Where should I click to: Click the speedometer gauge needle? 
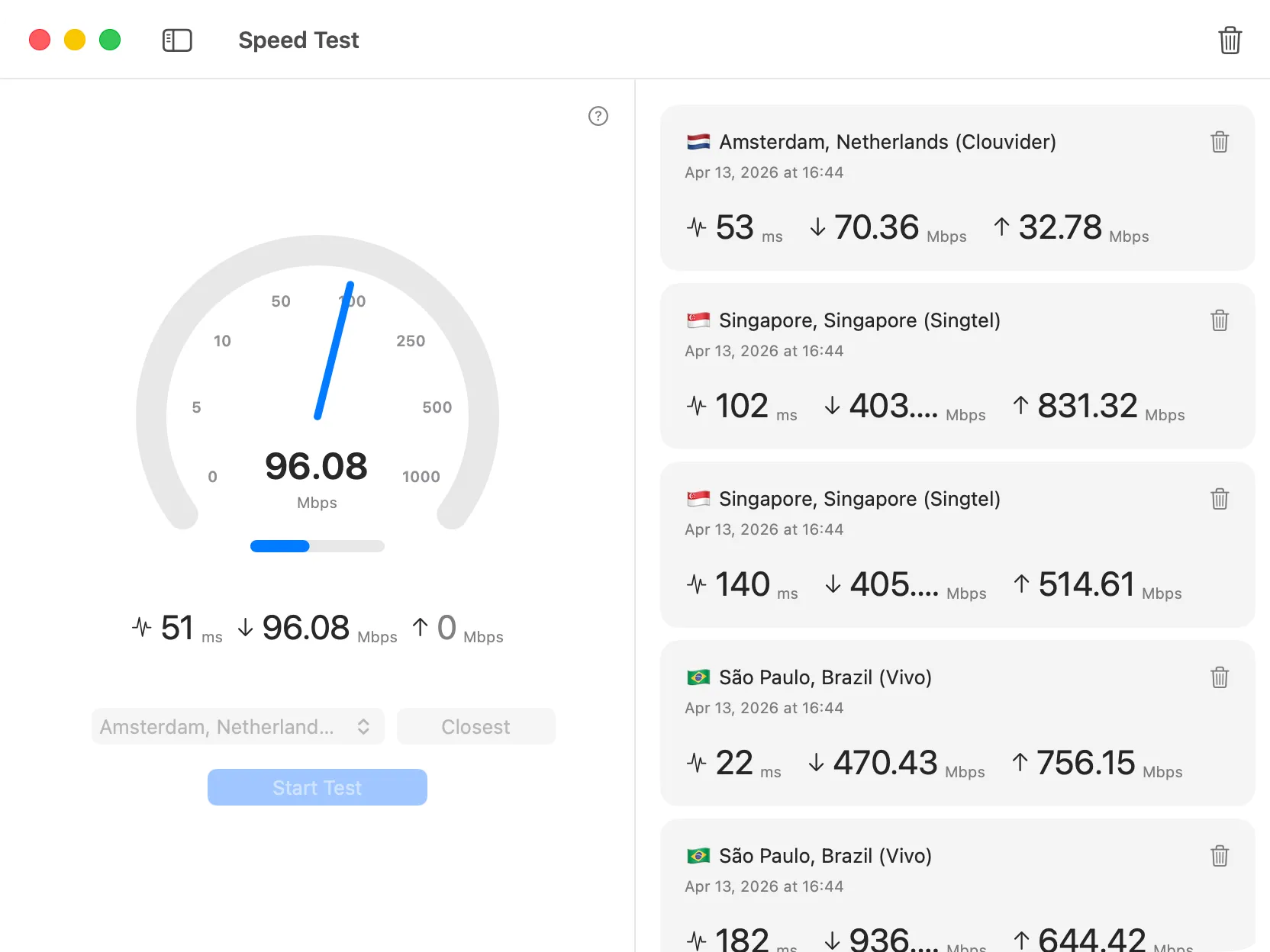(x=334, y=351)
